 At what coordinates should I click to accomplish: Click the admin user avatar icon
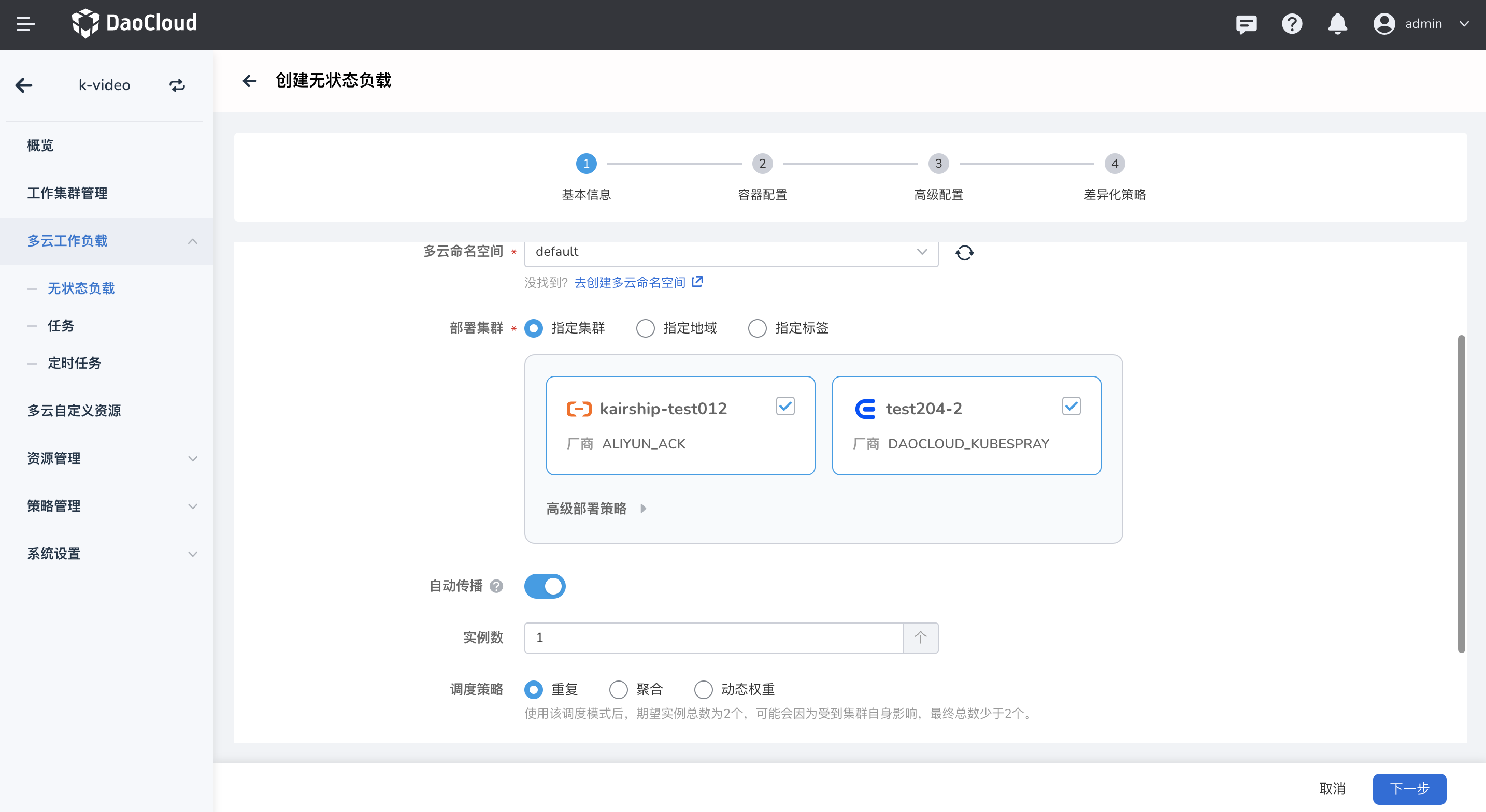coord(1384,24)
